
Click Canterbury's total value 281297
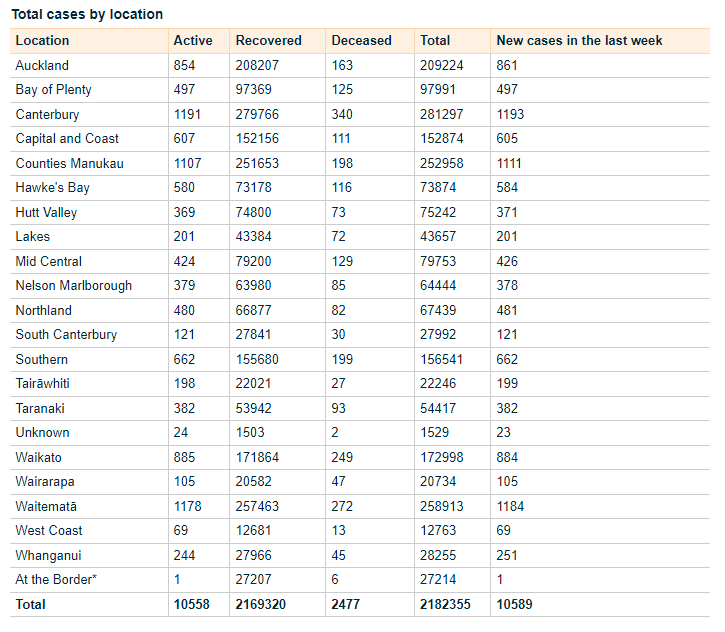click(443, 114)
